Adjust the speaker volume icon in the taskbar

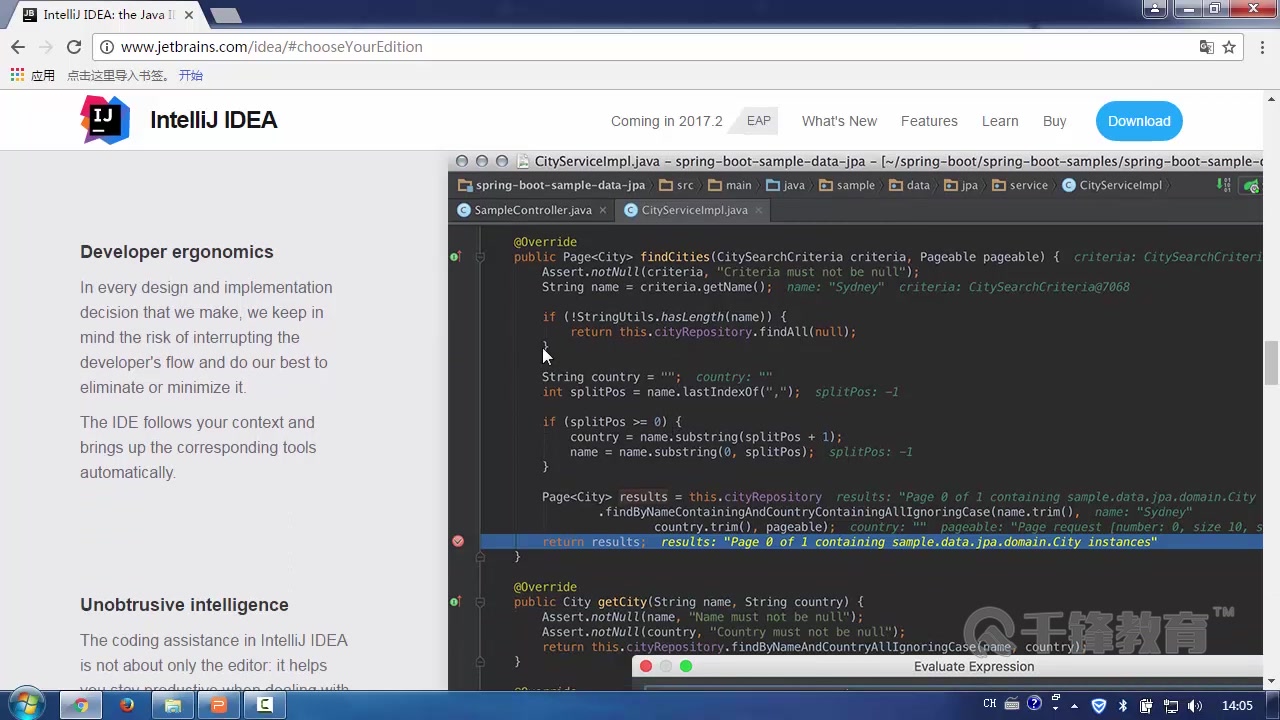click(x=1195, y=705)
